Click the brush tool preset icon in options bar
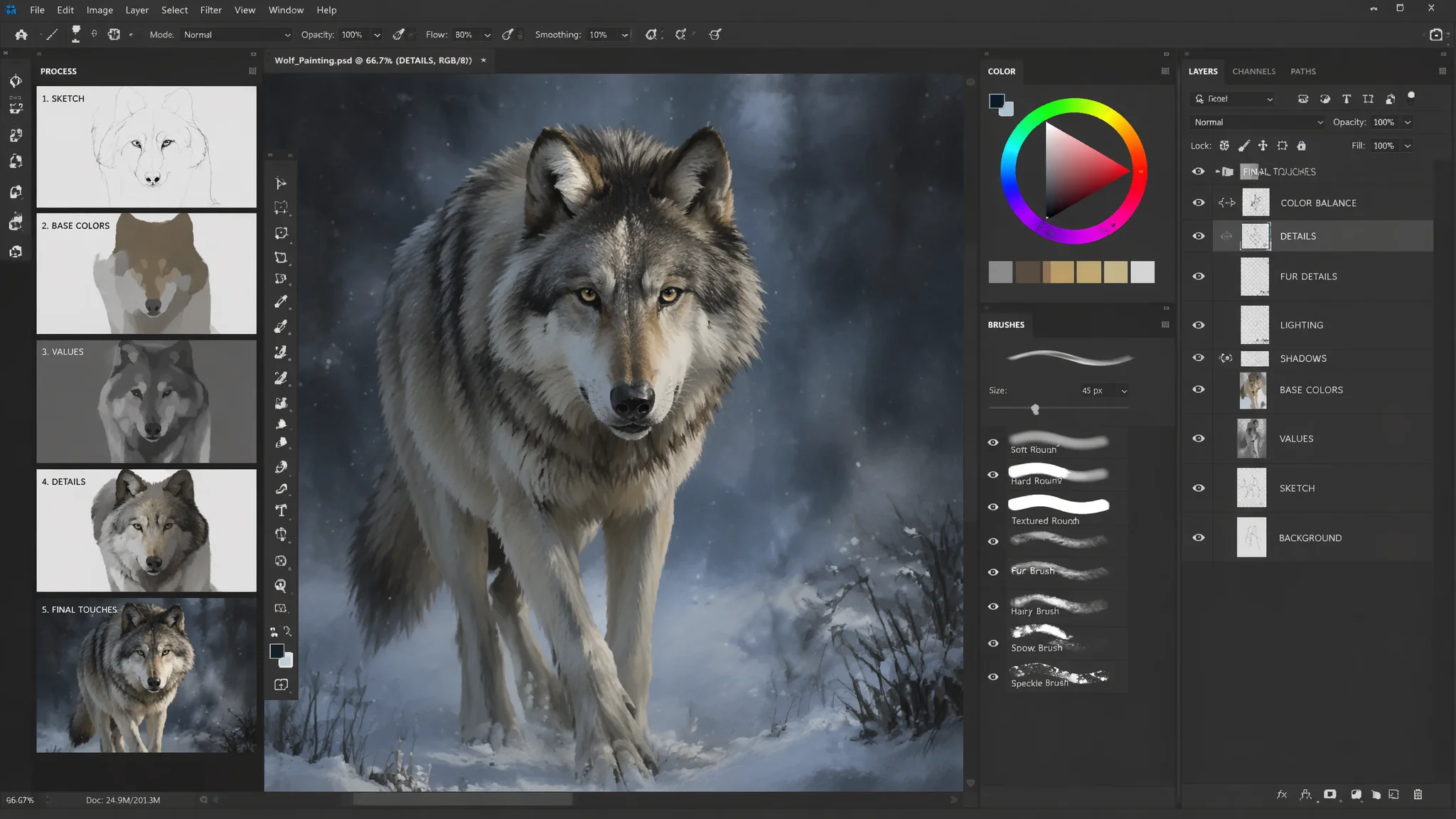 tap(52, 34)
